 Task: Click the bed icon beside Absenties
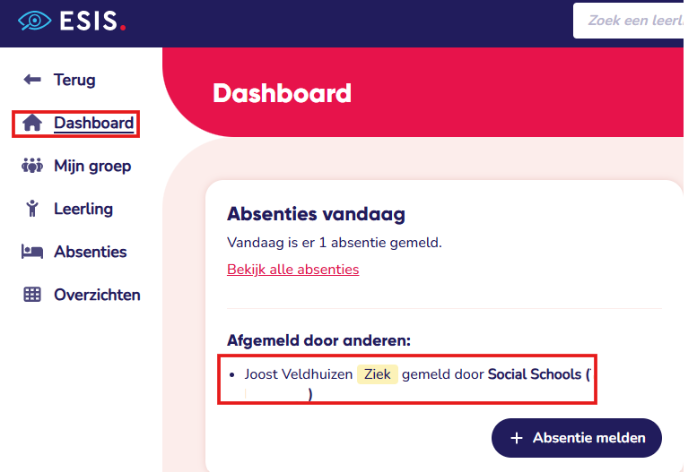tap(32, 252)
